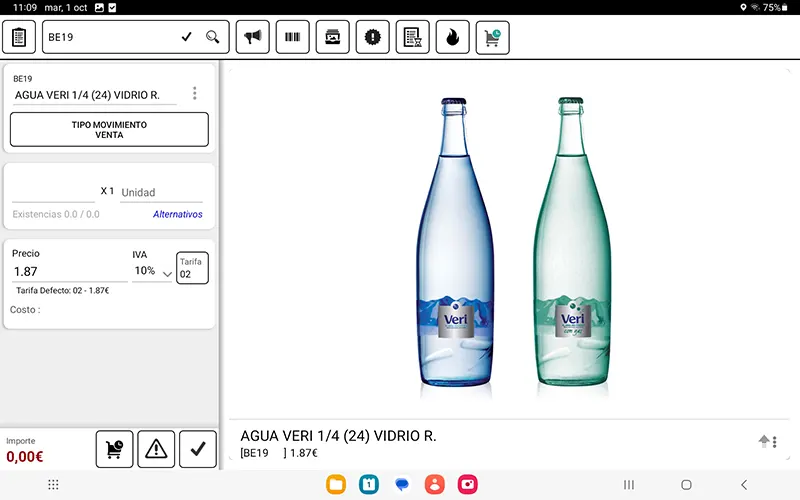The width and height of the screenshot is (800, 500).
Task: Expand the IVA 10% dropdown
Action: tap(152, 271)
